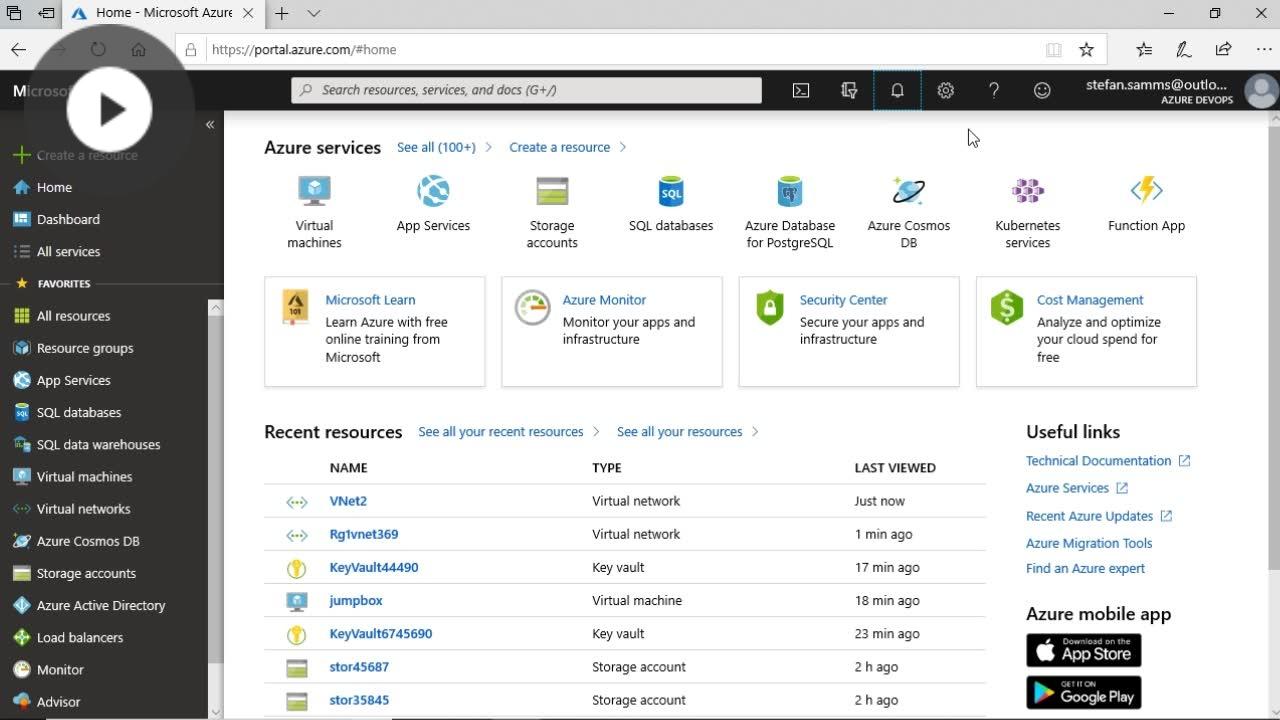Open Virtual machines service tile

[x=314, y=212]
